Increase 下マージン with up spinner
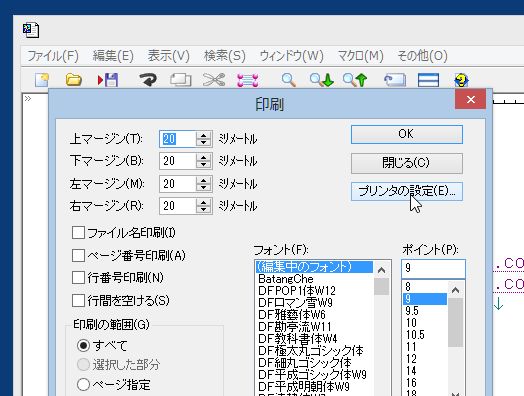 tap(204, 157)
